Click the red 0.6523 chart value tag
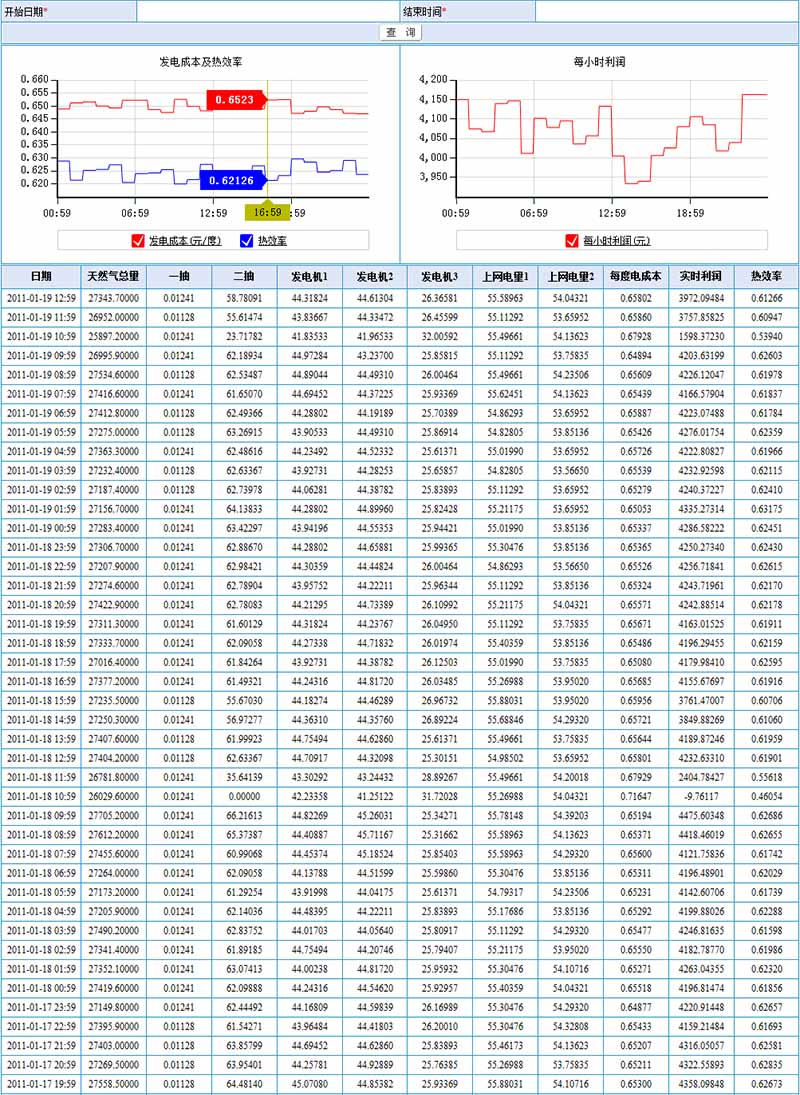800x1095 pixels. pyautogui.click(x=237, y=100)
